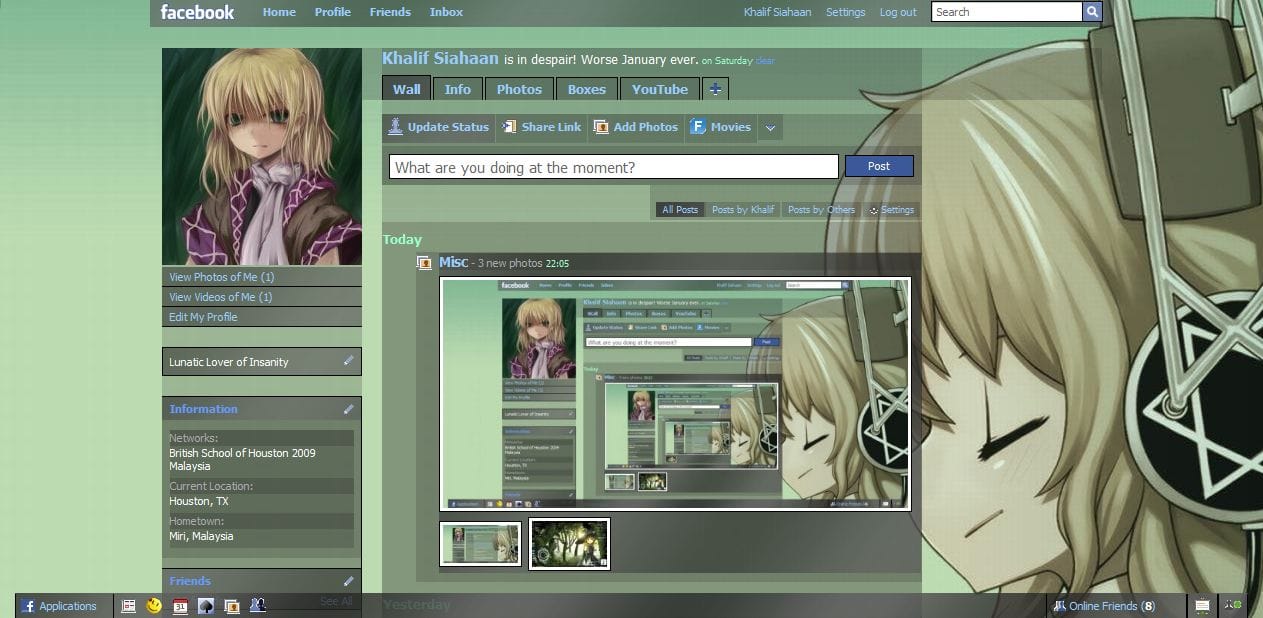Open the large Misc album screenshot photo
The height and width of the screenshot is (618, 1263).
point(675,394)
